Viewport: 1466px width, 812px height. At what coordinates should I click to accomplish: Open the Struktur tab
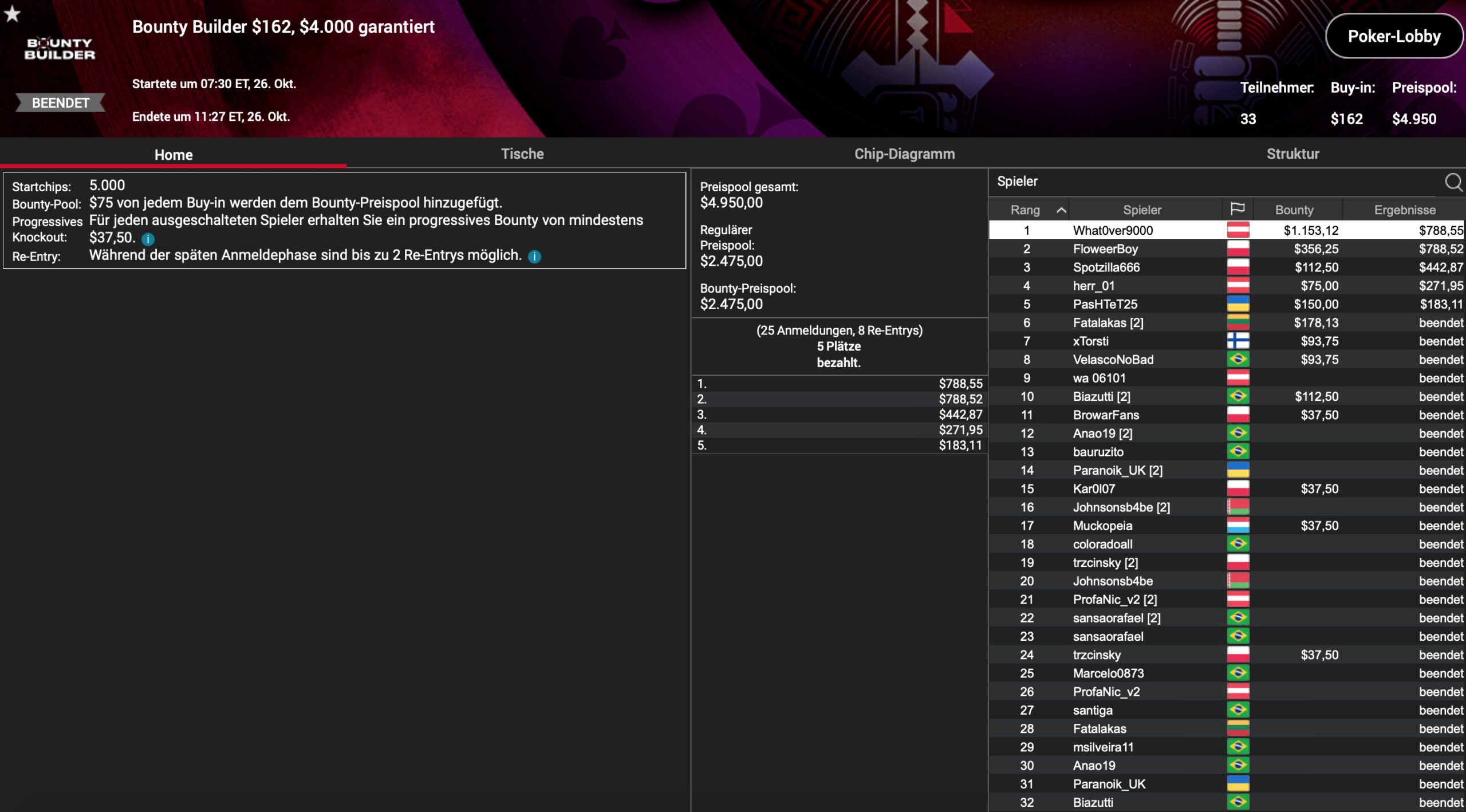1292,154
